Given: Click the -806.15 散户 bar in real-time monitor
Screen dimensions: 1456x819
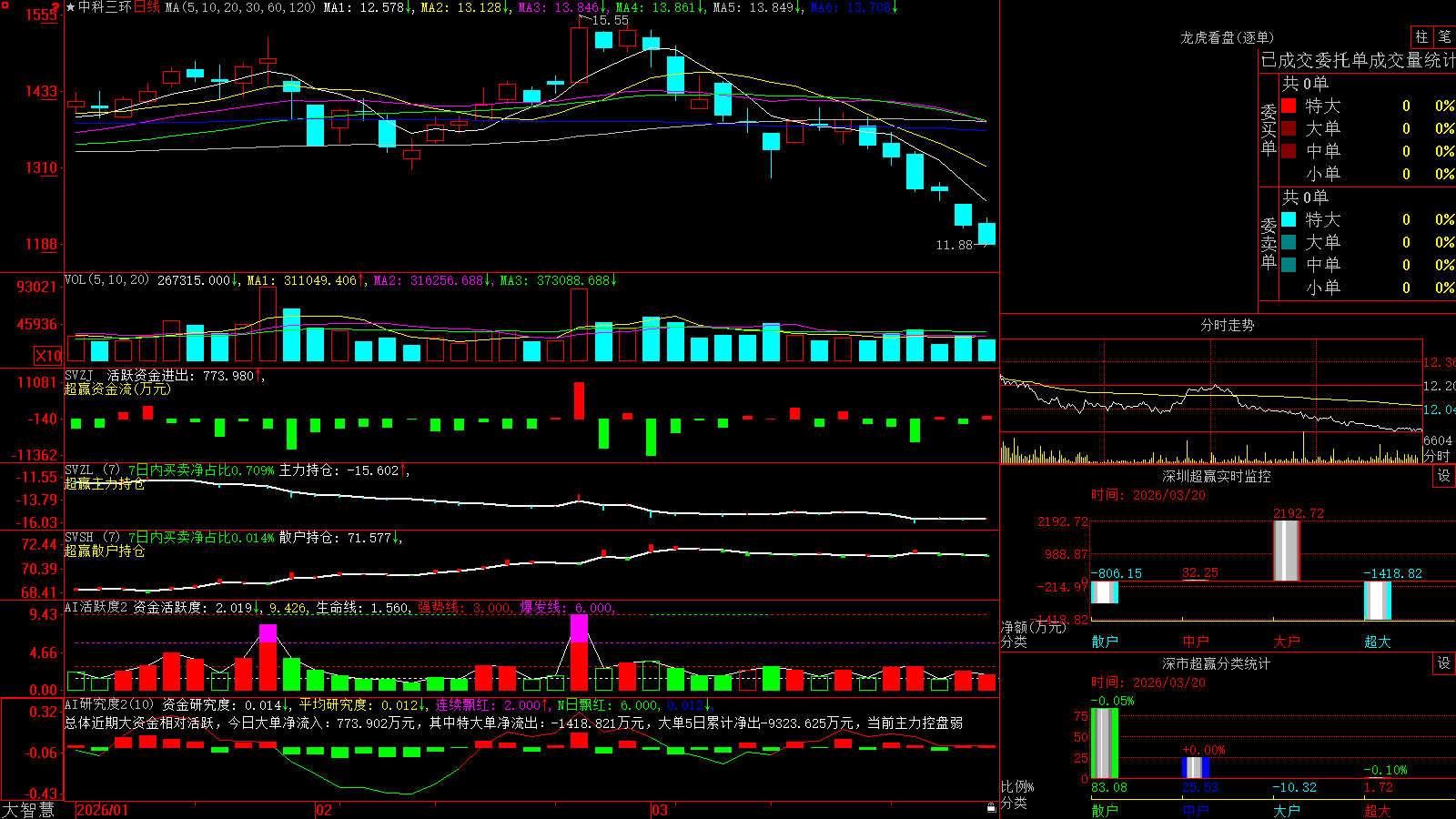Looking at the screenshot, I should [x=1104, y=591].
